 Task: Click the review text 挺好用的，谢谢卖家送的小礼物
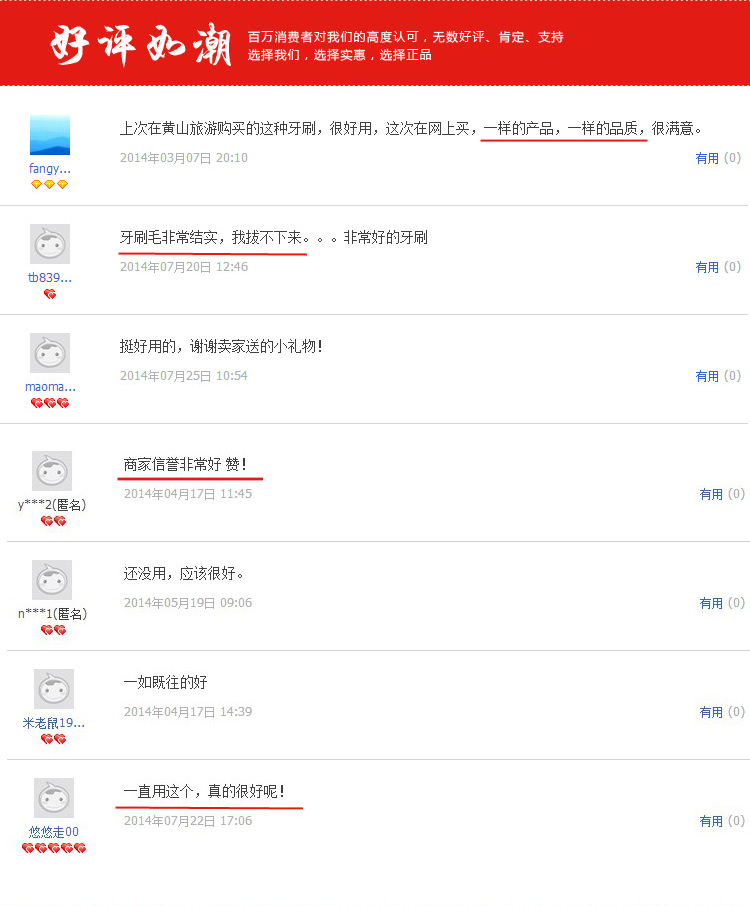221,346
